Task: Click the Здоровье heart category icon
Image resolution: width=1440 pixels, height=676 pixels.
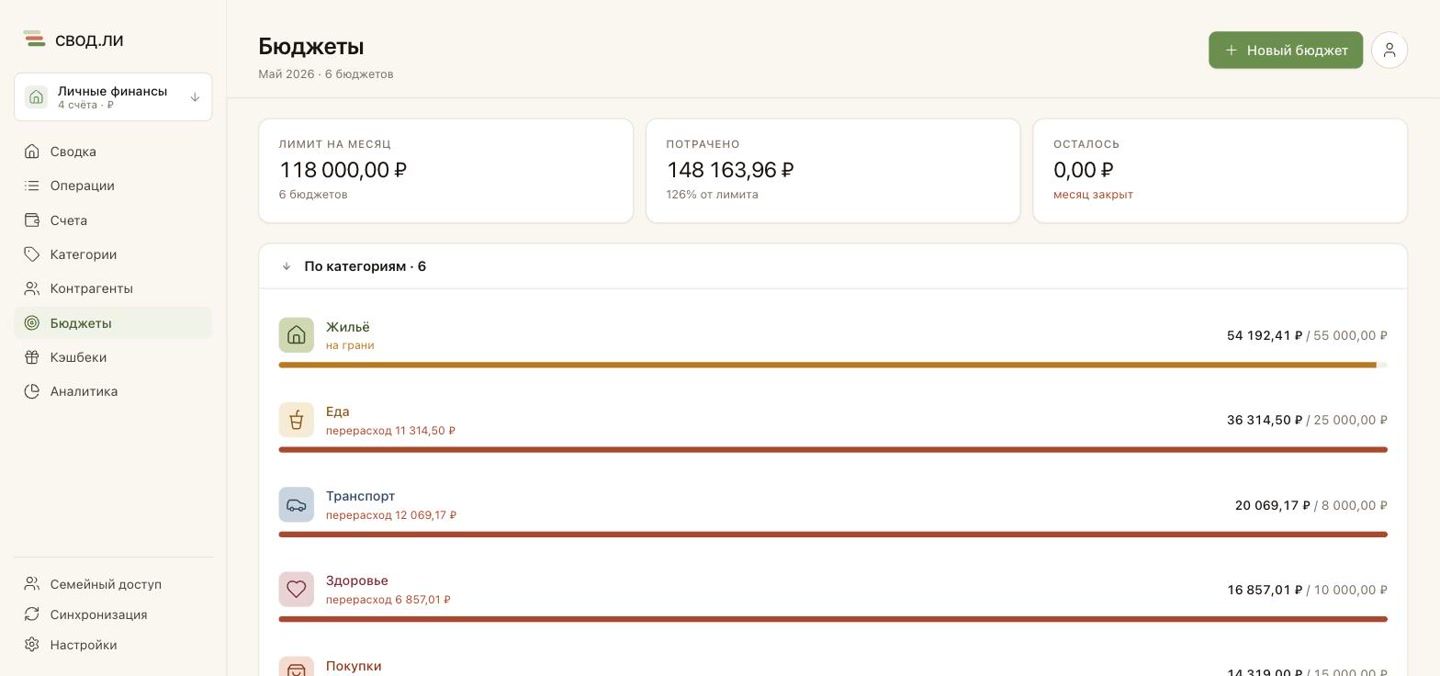Action: 296,589
